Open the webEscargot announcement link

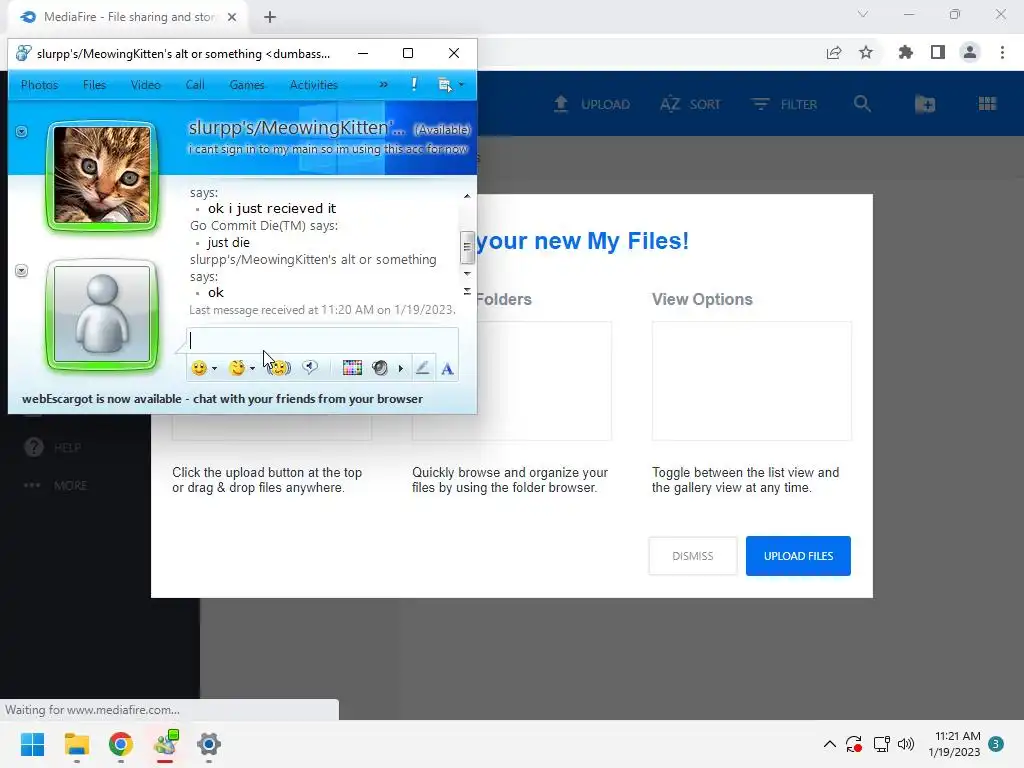click(x=222, y=399)
